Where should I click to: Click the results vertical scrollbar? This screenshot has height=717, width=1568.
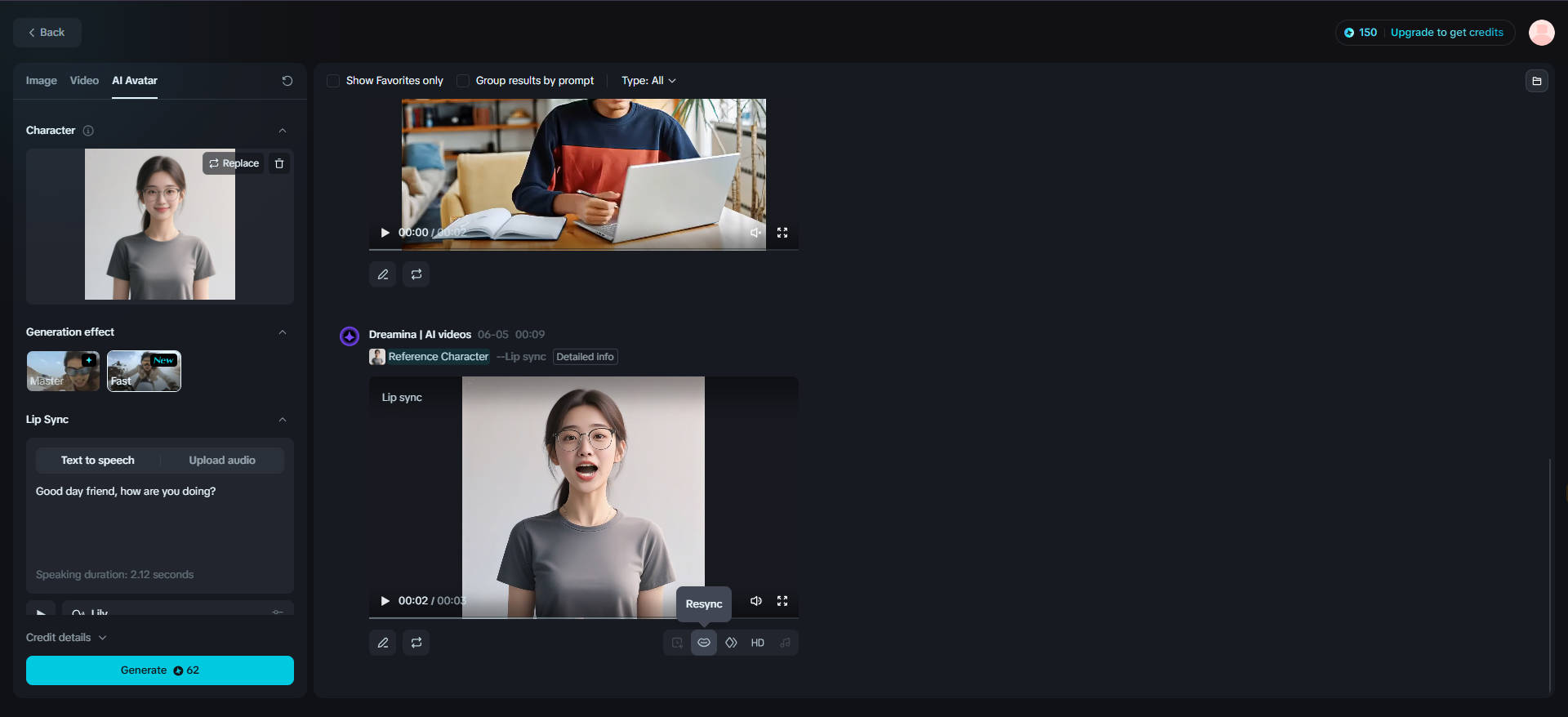tap(1549, 576)
